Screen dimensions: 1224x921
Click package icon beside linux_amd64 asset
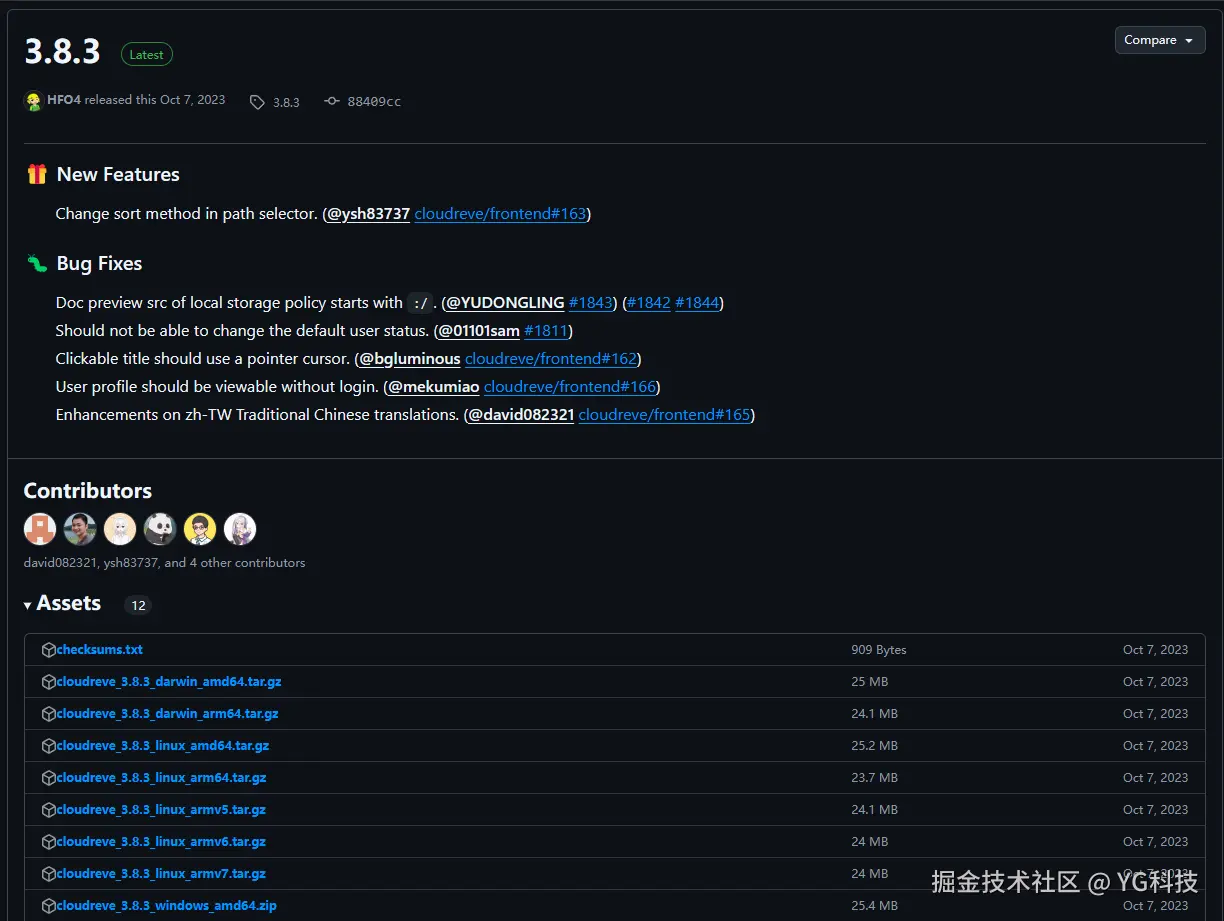coord(49,746)
